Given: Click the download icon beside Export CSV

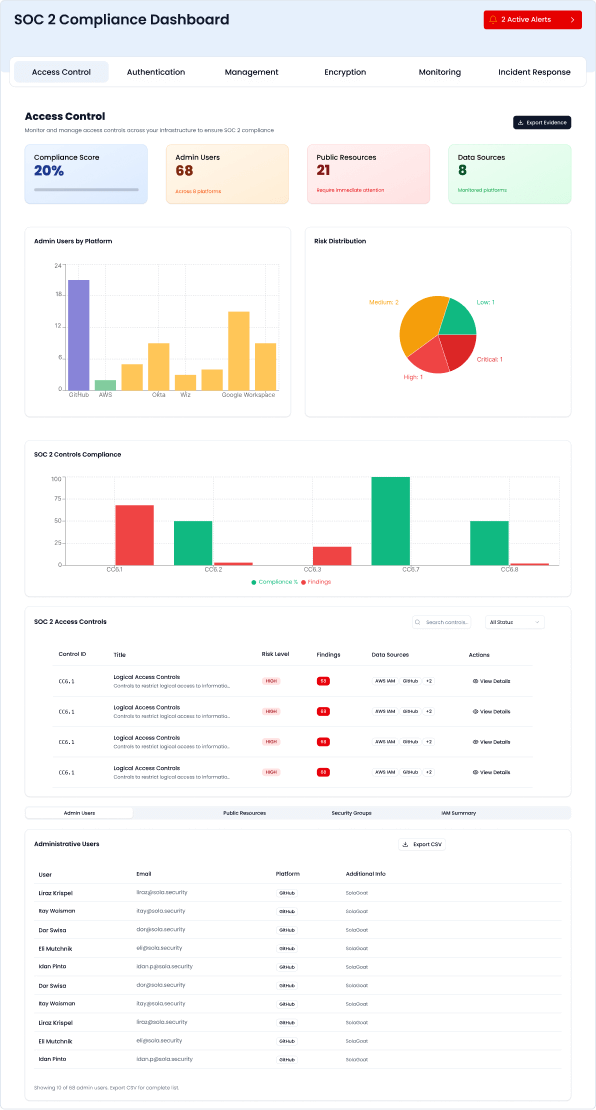Looking at the screenshot, I should 406,845.
